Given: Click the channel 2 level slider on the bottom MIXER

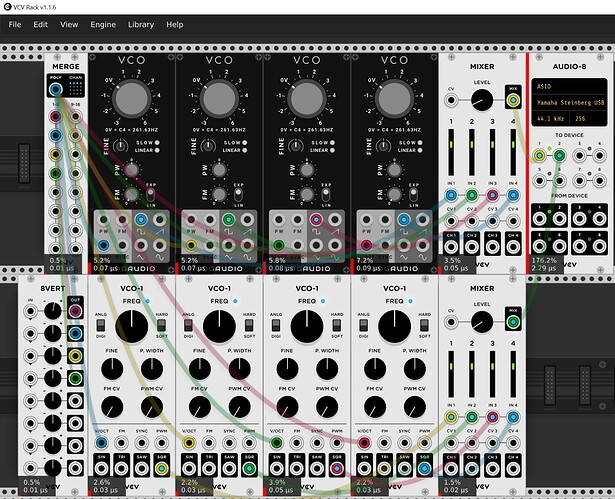Looking at the screenshot, I should click(x=472, y=374).
